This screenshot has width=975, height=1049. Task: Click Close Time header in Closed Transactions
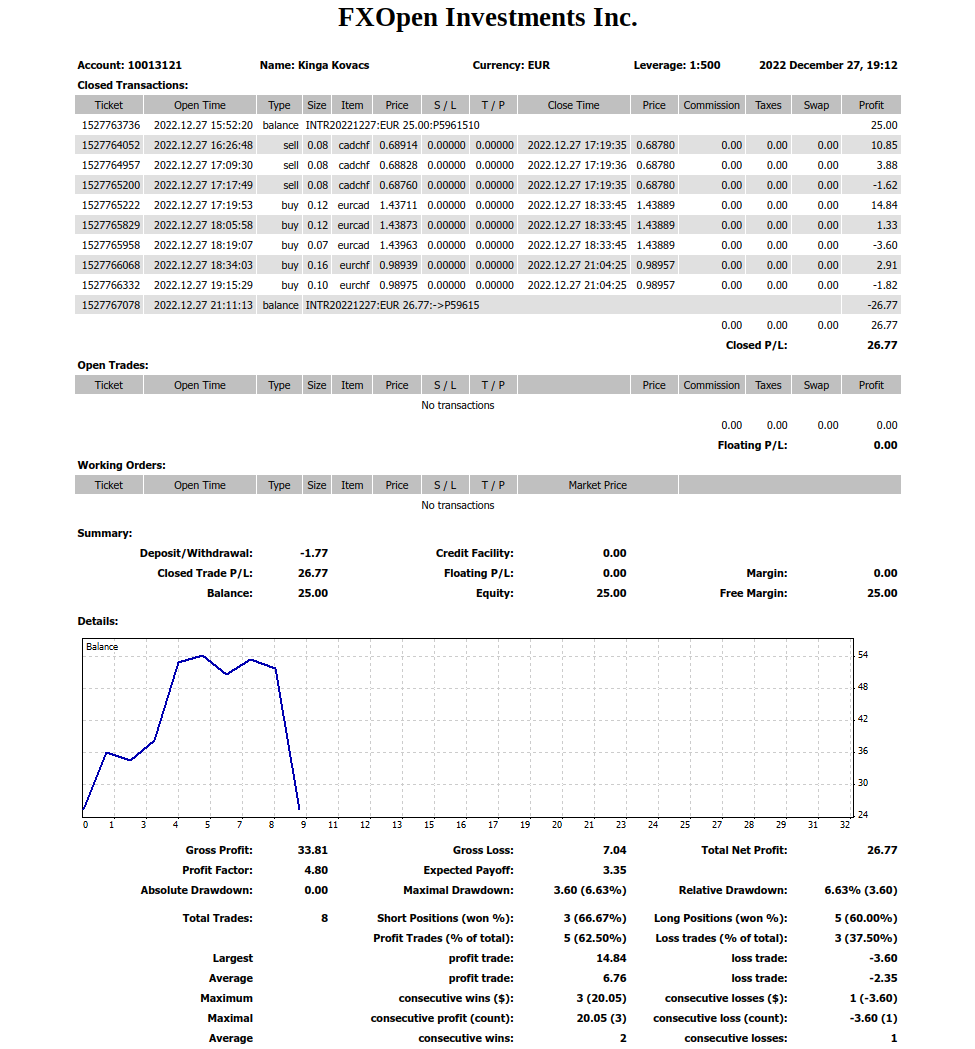(573, 105)
